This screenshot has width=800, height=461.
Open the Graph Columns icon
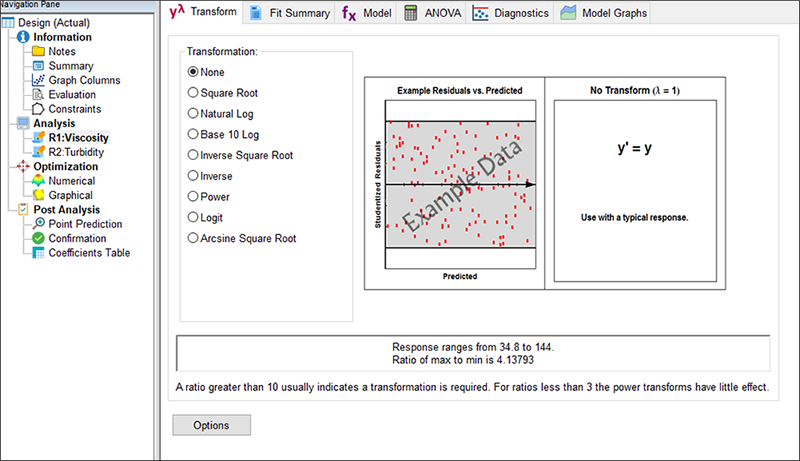click(38, 80)
